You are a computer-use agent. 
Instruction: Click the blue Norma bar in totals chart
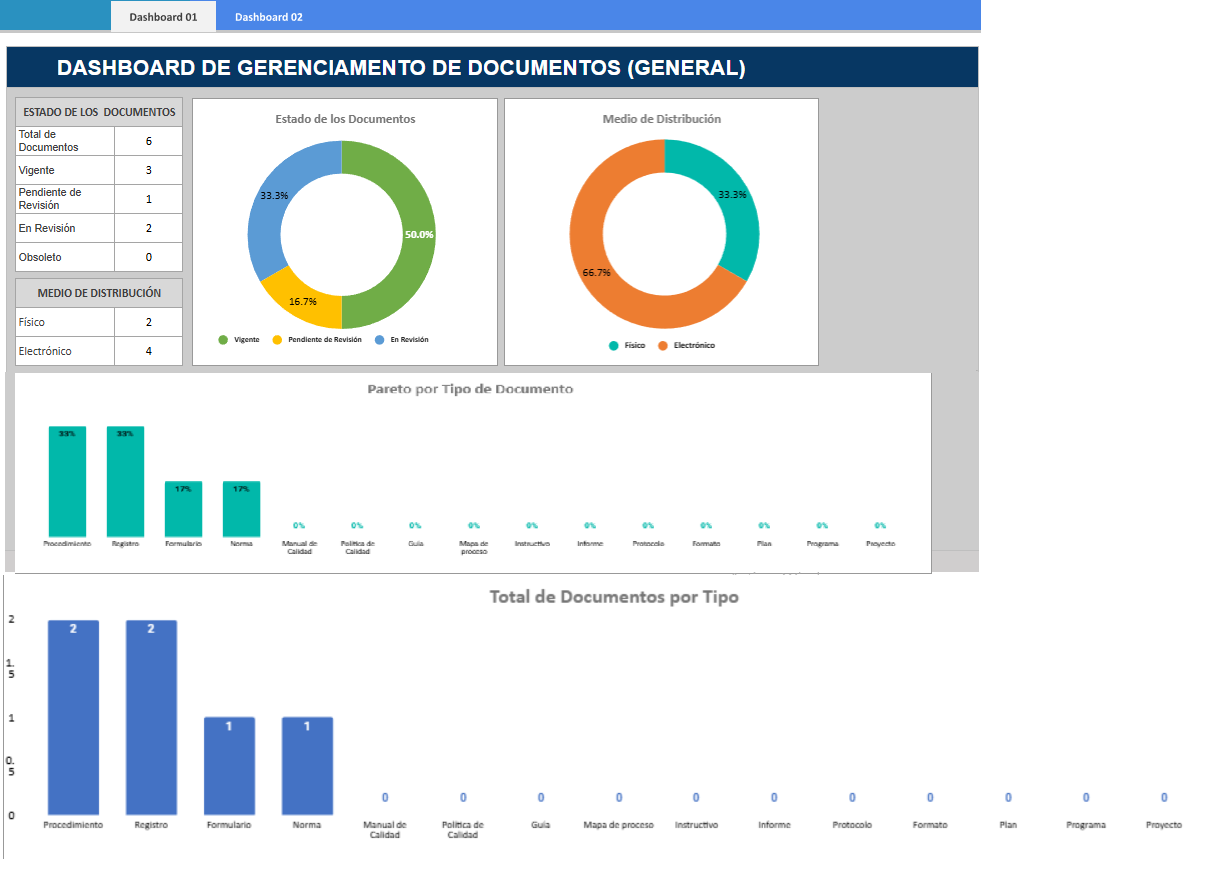(x=307, y=765)
